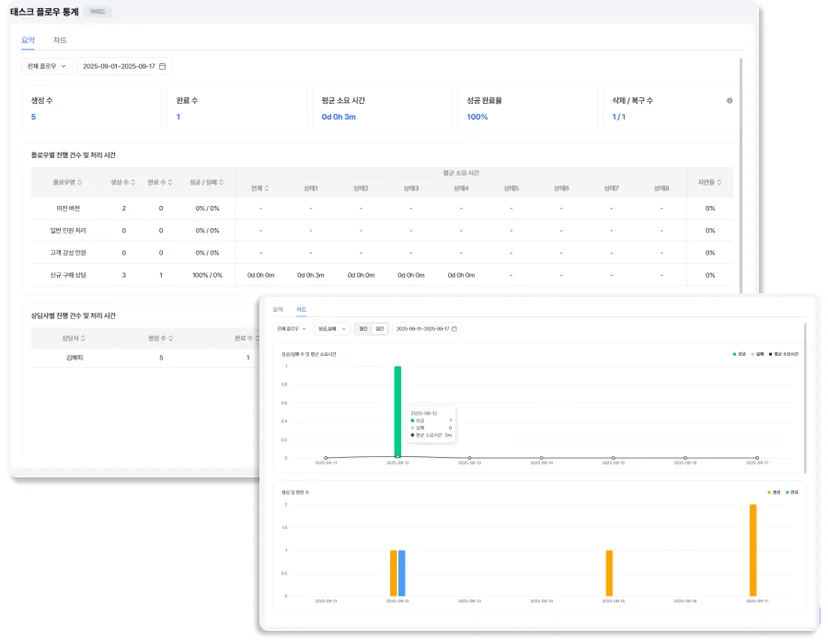The image size is (828, 640).
Task: Sort flow table by 완료 수 arrows
Action: coord(170,182)
